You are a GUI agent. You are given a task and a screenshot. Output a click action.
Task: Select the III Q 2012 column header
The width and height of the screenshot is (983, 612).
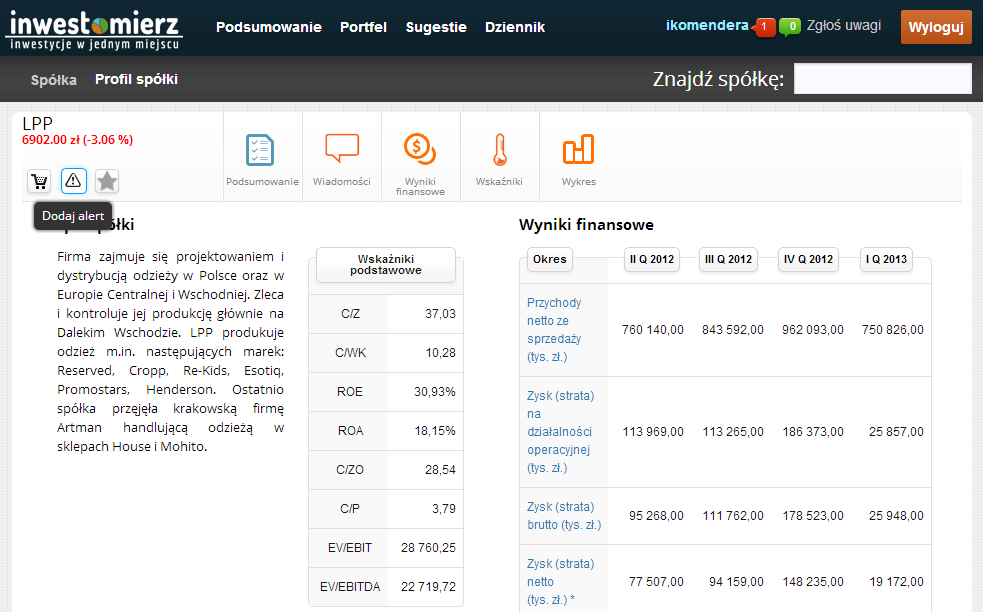click(728, 259)
